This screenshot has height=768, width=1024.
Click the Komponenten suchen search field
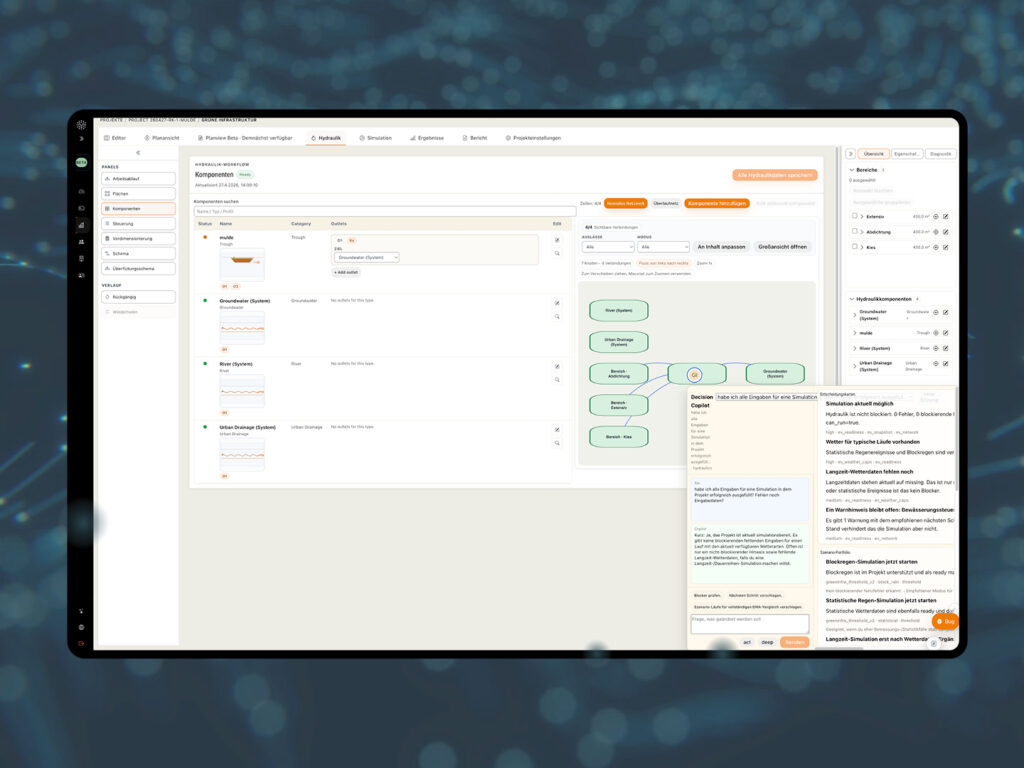[385, 212]
